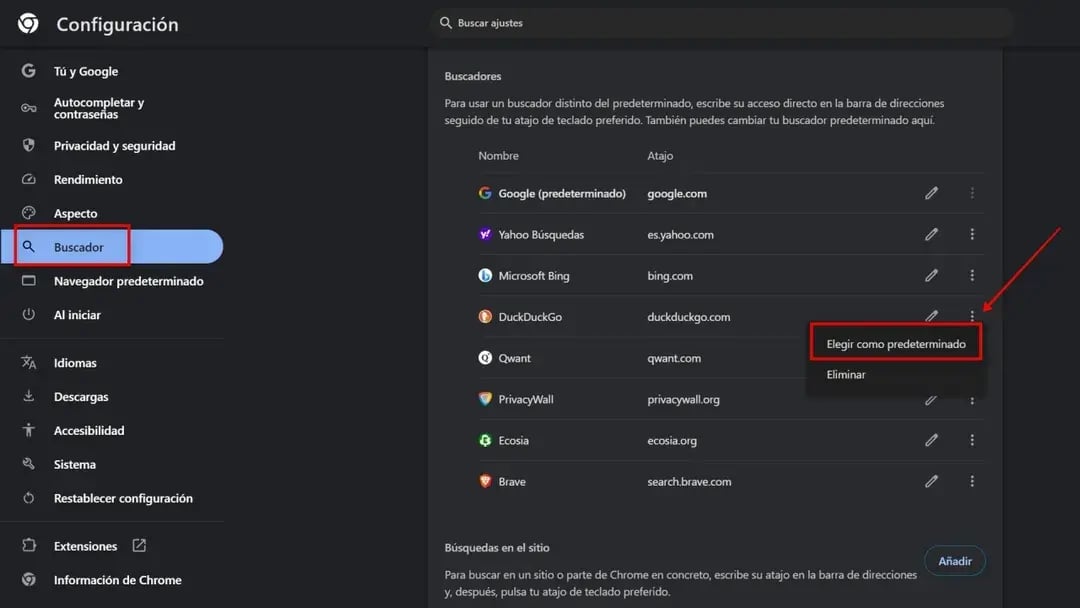
Task: Click the Yahoo Búsquedas name
Action: click(541, 235)
